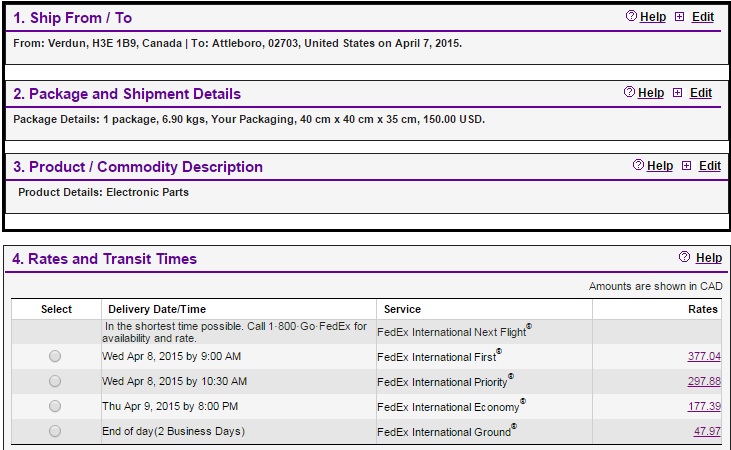Open the 177.39 Economy rate link
Image resolution: width=731 pixels, height=450 pixels.
[x=704, y=406]
